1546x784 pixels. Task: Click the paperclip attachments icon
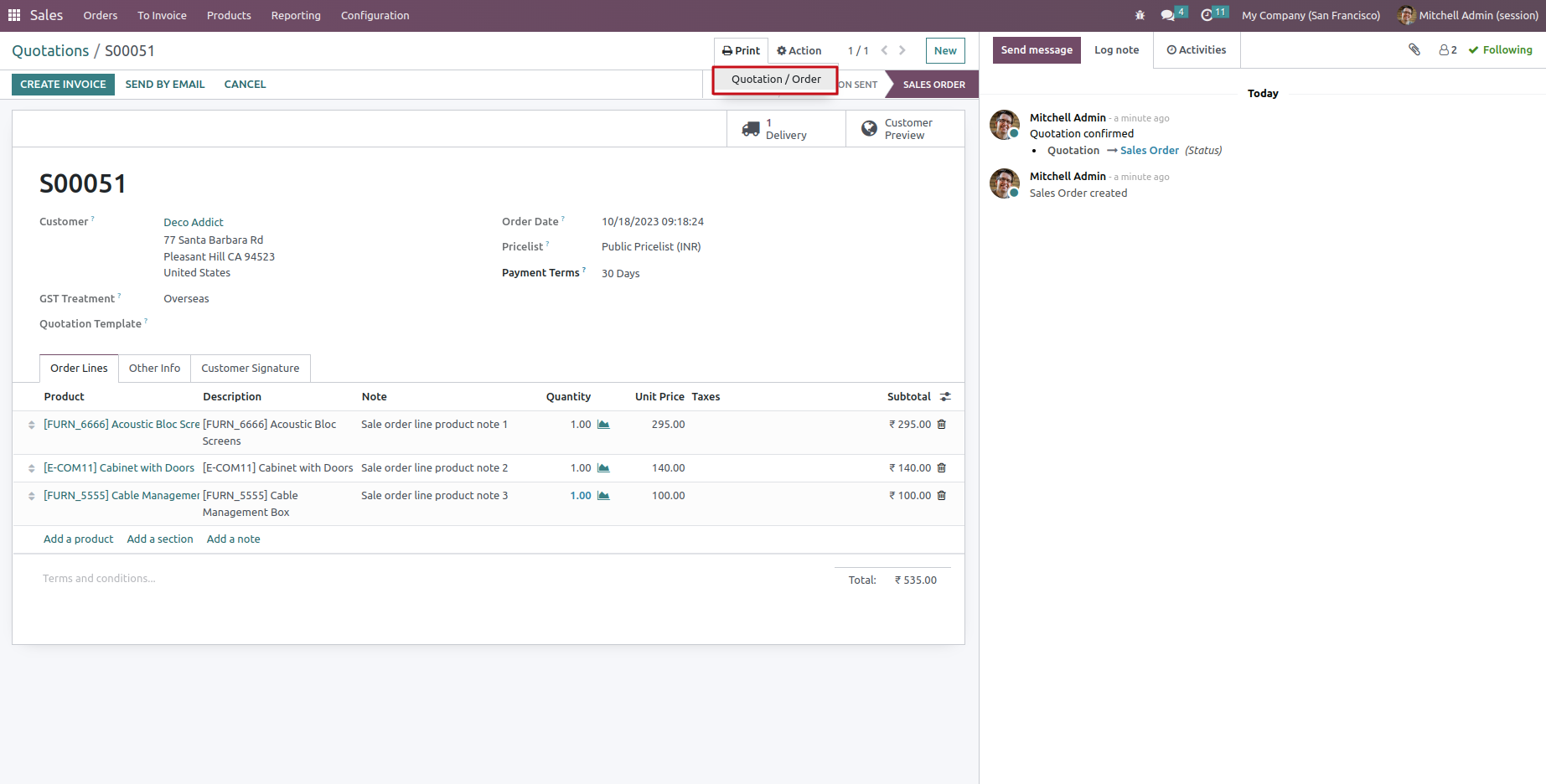[x=1414, y=49]
